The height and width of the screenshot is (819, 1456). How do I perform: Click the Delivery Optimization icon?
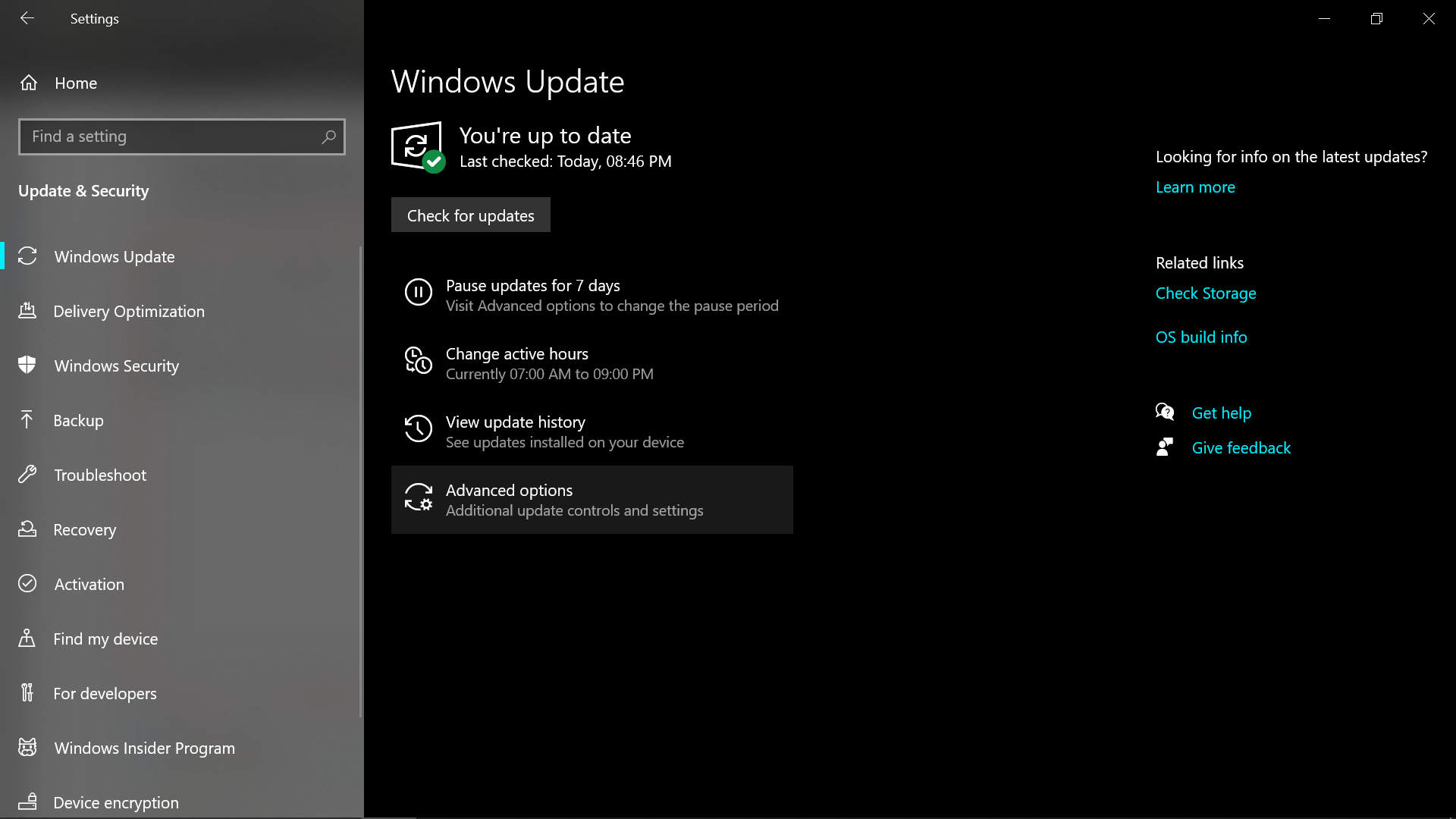point(27,311)
